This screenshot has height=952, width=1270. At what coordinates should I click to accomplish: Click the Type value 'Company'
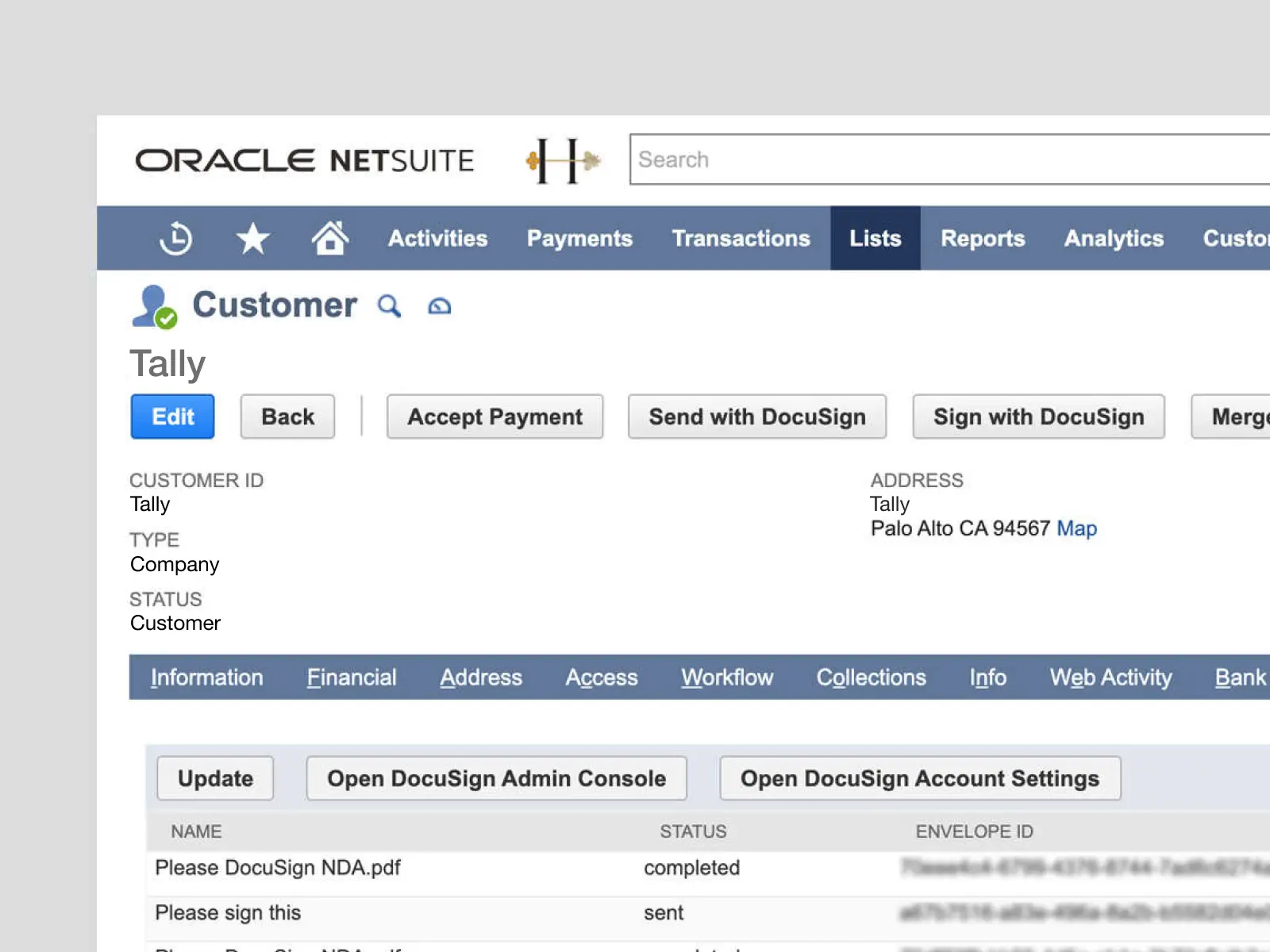point(175,565)
